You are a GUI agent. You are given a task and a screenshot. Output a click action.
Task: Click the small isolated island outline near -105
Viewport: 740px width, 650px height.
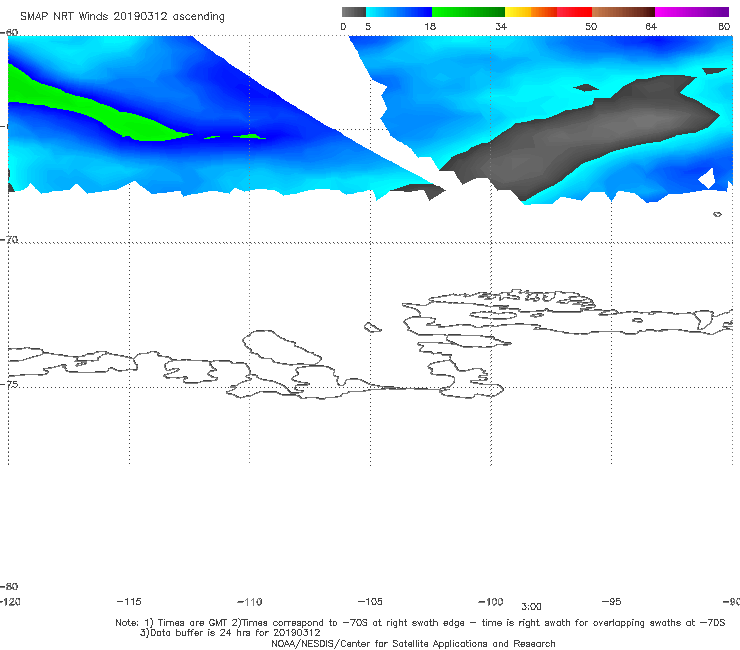point(372,327)
